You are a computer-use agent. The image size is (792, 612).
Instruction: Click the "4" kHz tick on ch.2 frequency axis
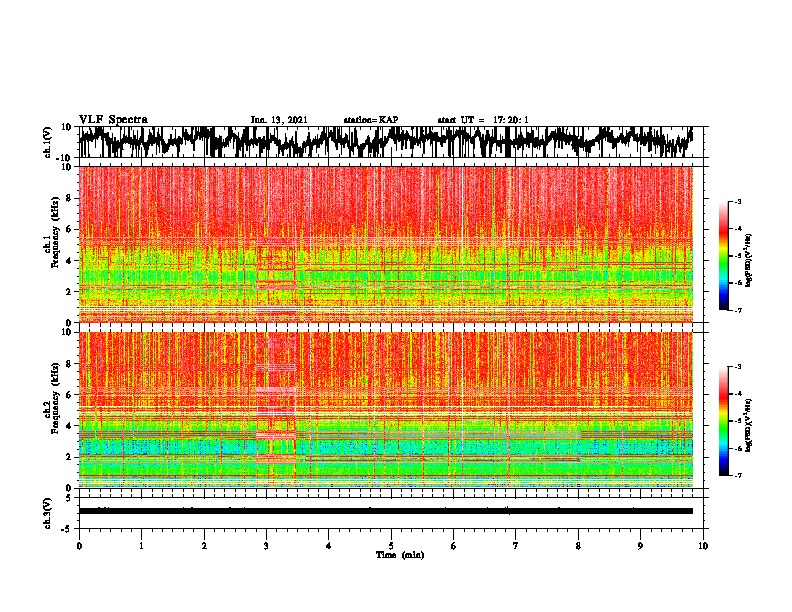tap(69, 426)
